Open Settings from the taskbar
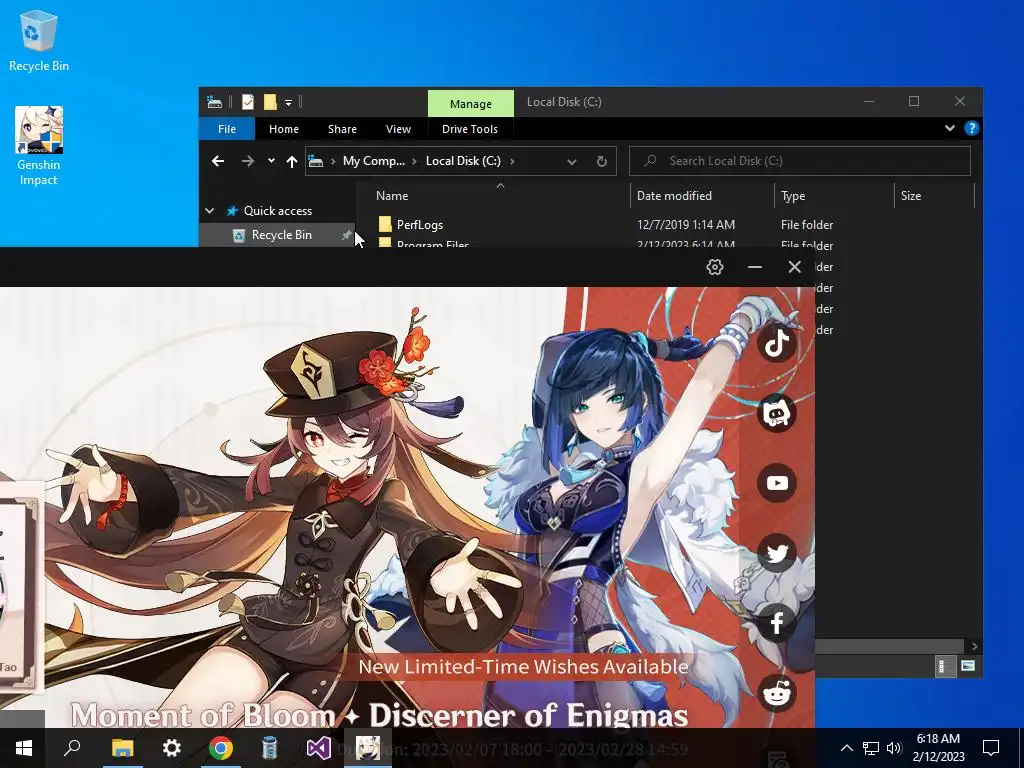This screenshot has width=1024, height=768. 171,748
